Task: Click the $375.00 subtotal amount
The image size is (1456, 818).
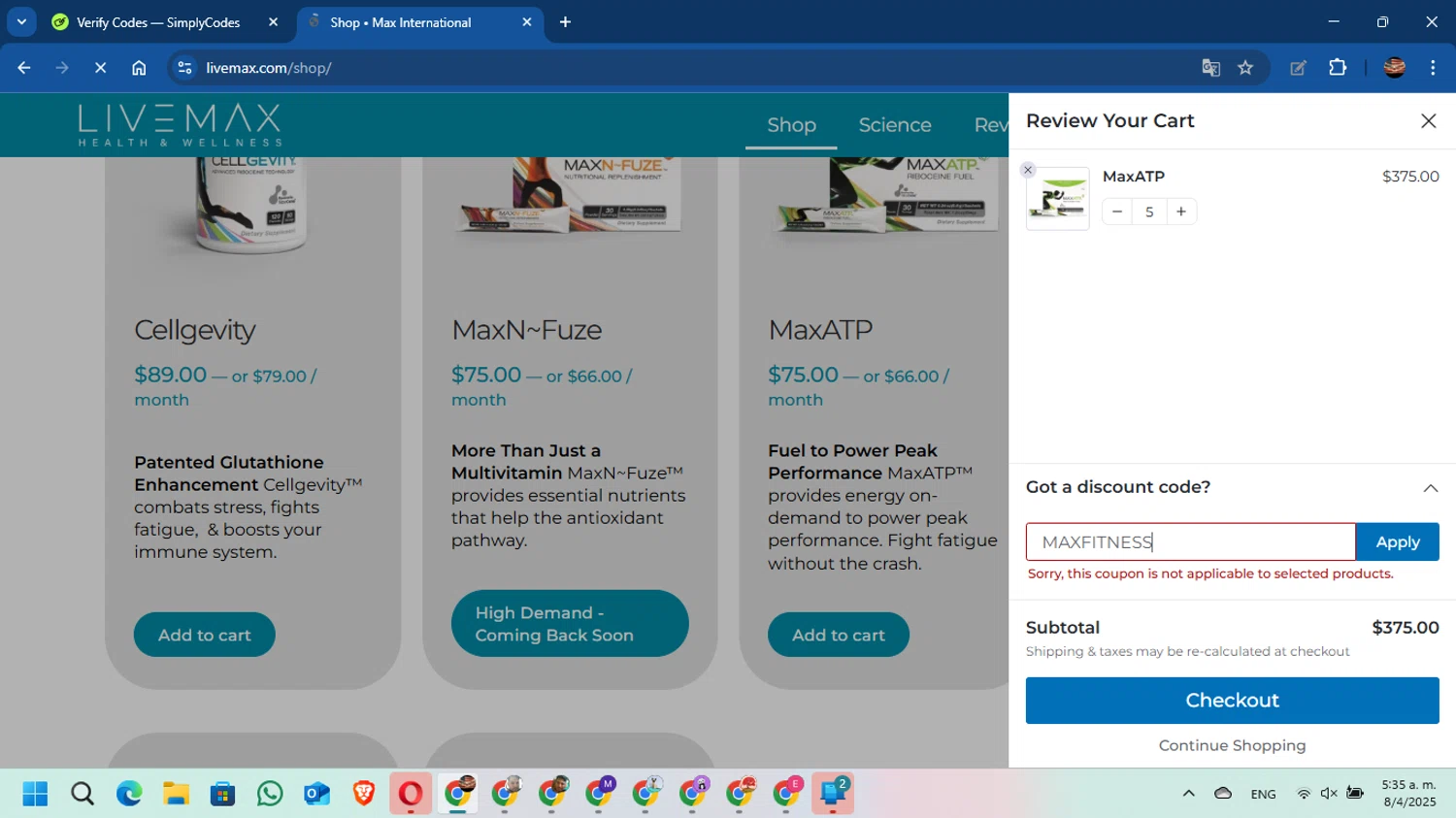Action: tap(1405, 628)
